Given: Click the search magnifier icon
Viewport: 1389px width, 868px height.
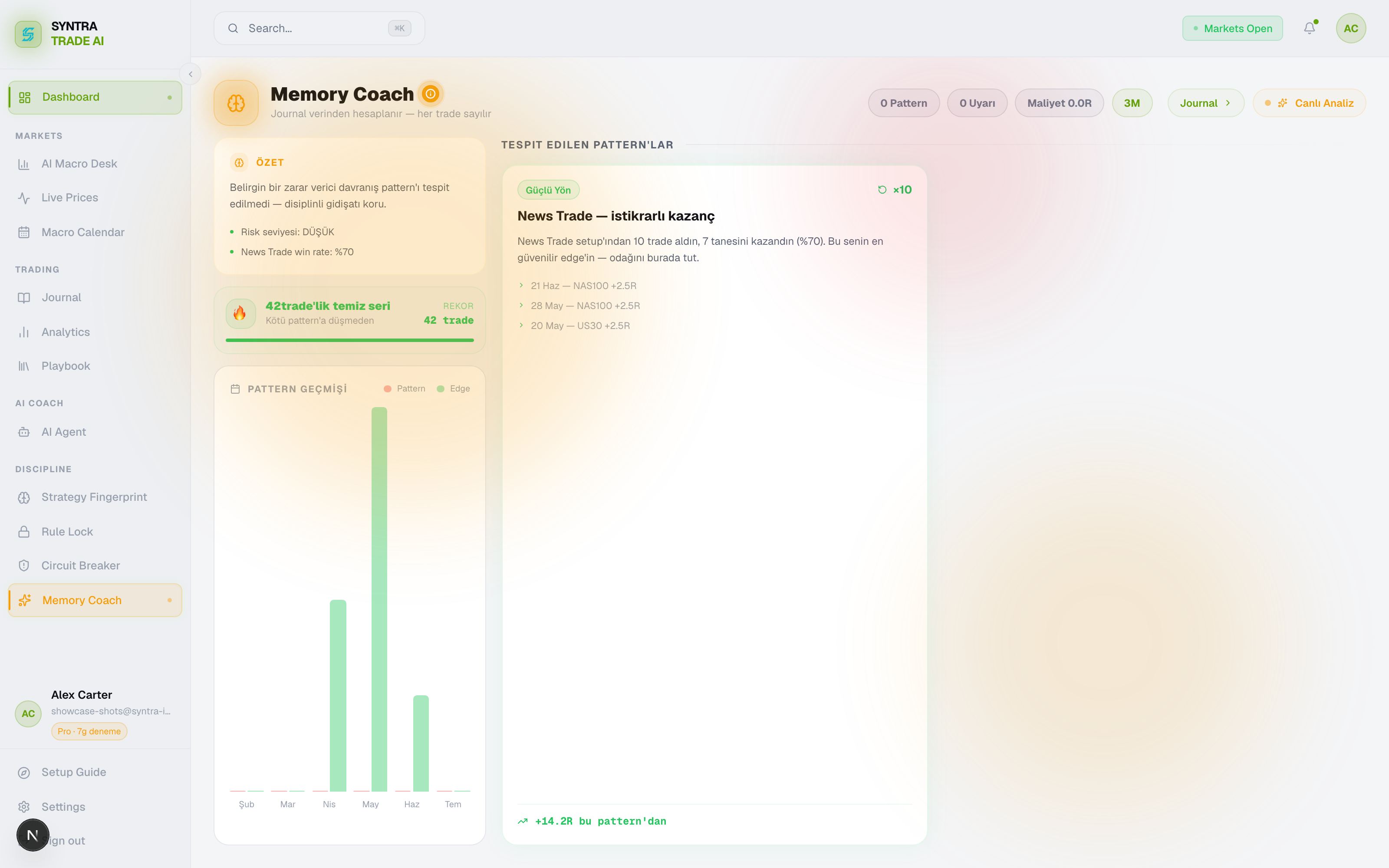Looking at the screenshot, I should pyautogui.click(x=233, y=28).
